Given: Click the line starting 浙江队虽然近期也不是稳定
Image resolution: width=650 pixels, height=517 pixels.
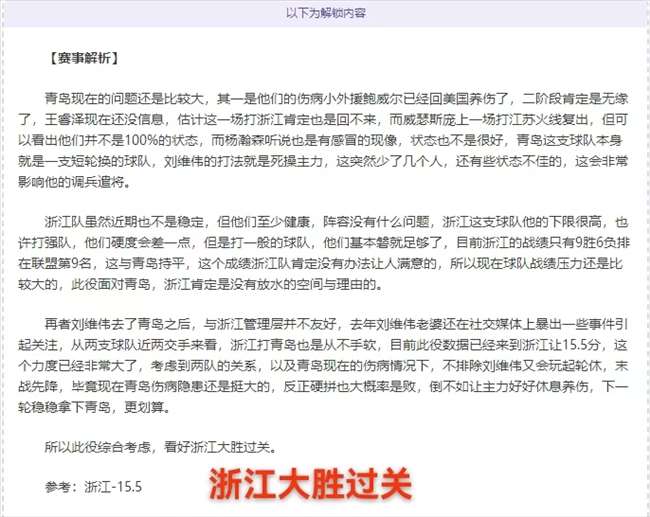Looking at the screenshot, I should point(337,222).
